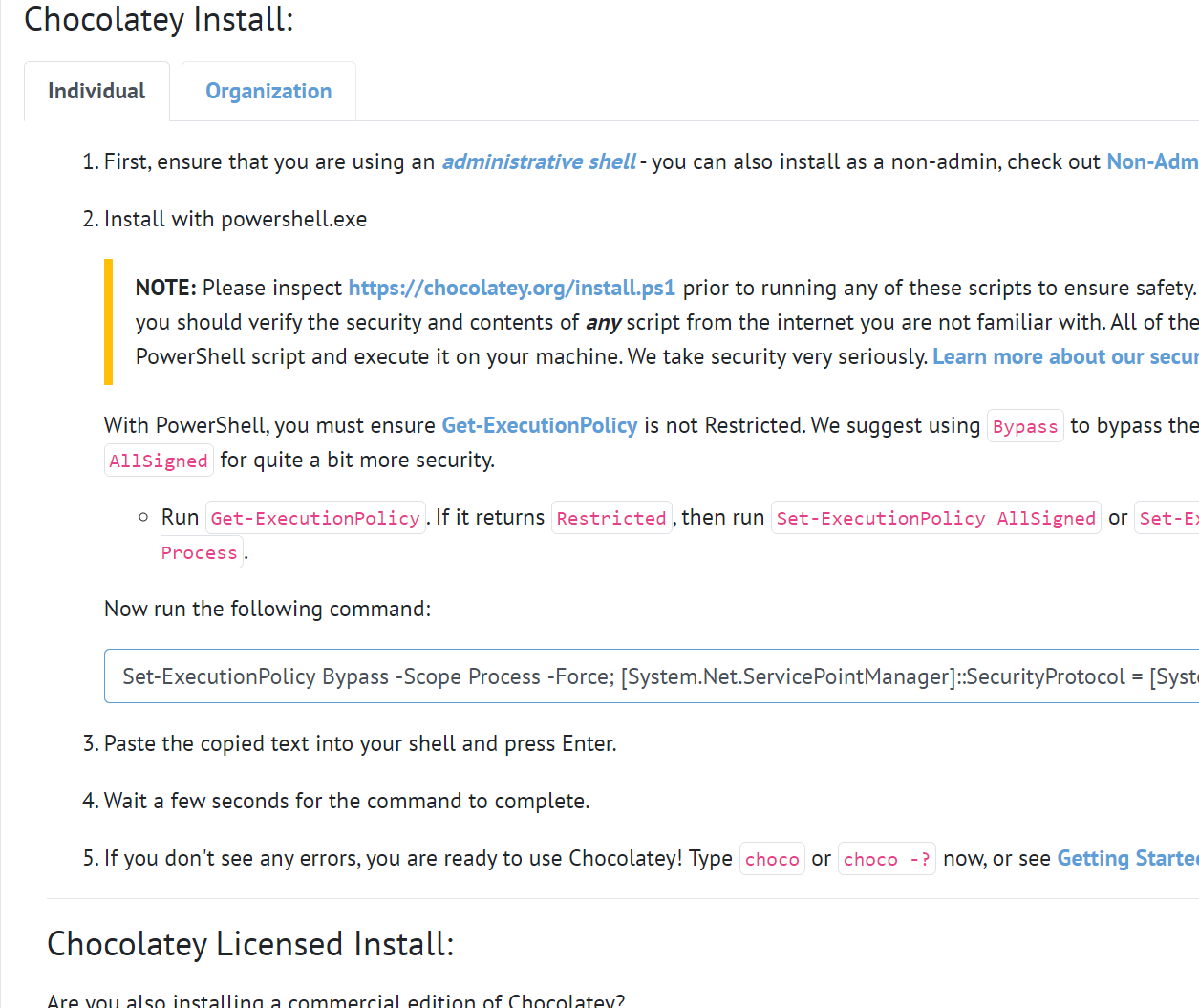
Task: Click 'Install with powershell.exe' step text
Action: (x=235, y=220)
